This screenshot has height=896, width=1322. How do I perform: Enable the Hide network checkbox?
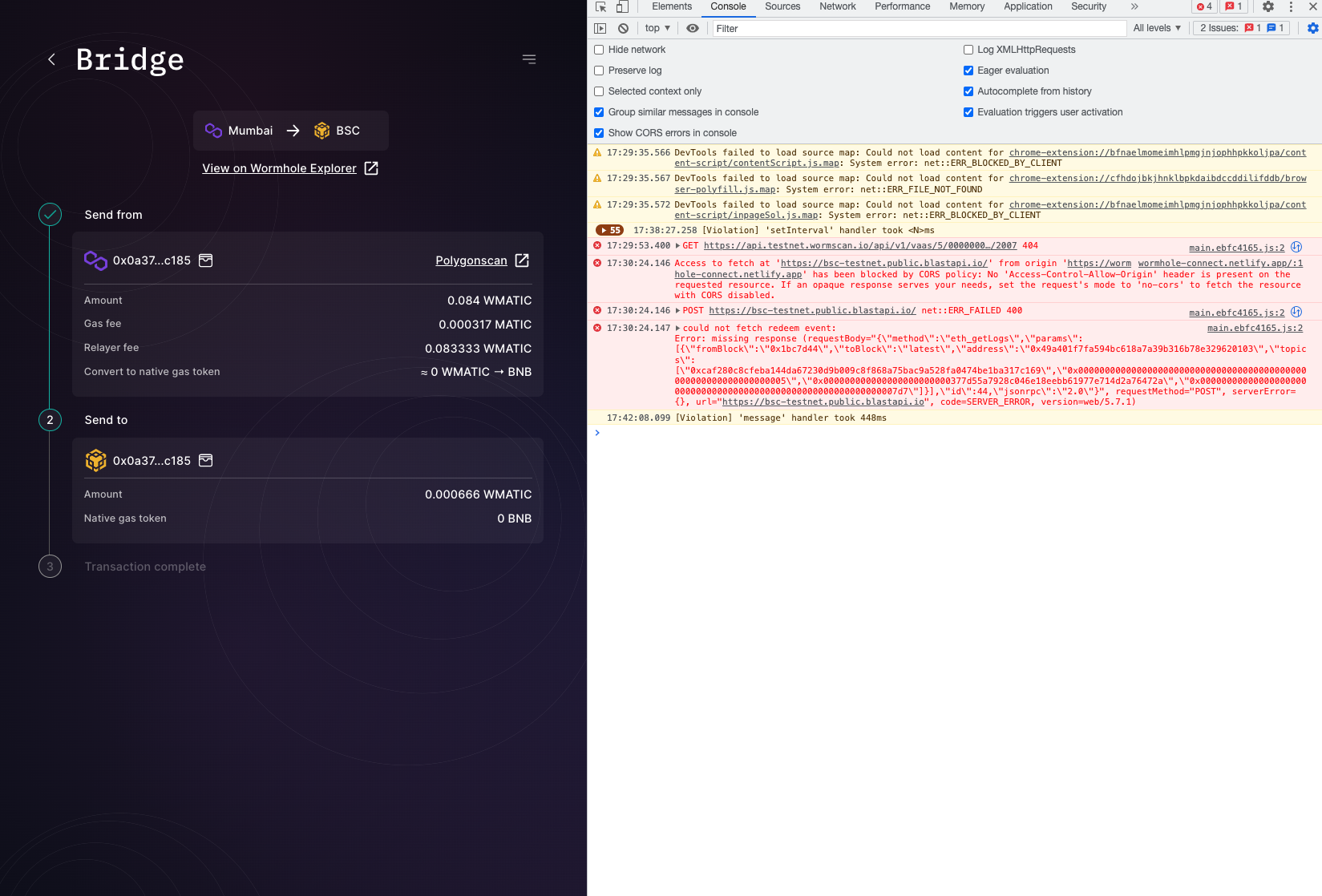(598, 49)
